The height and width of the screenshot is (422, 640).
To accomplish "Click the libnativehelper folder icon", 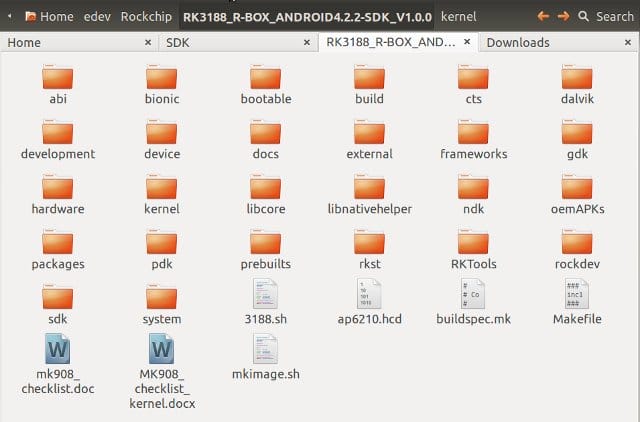I will click(369, 187).
